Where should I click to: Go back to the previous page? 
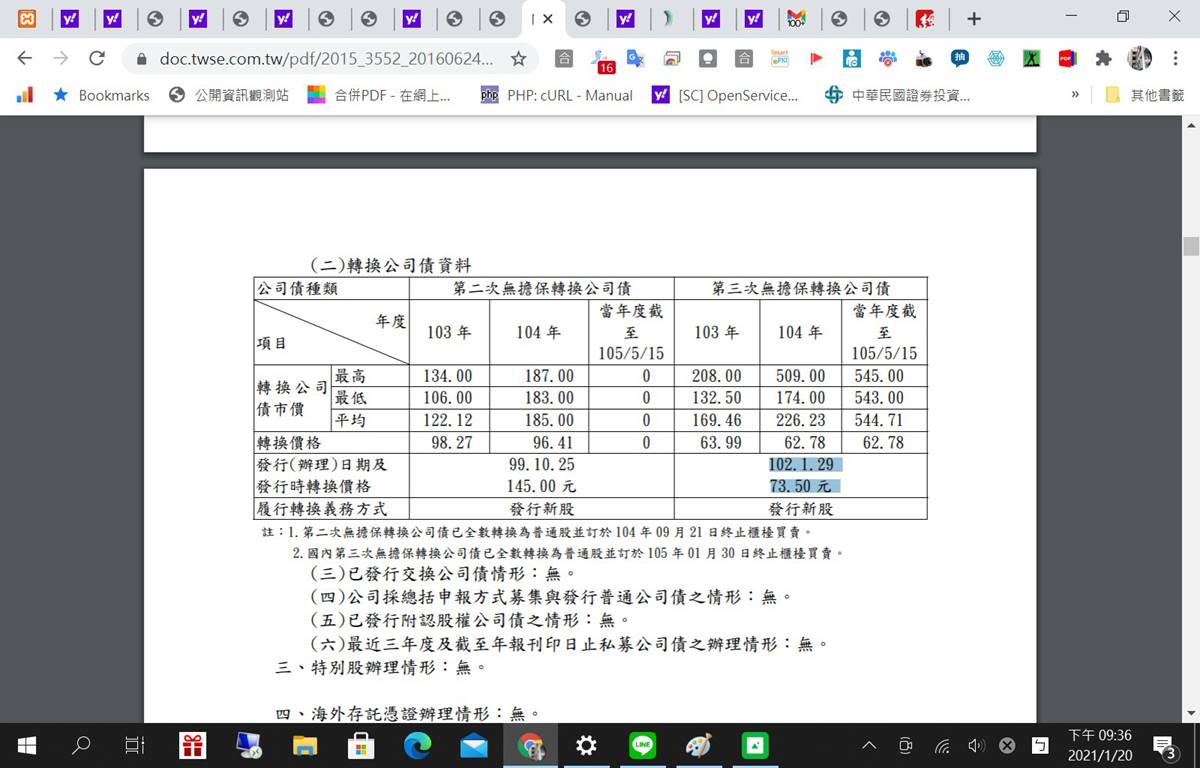25,59
